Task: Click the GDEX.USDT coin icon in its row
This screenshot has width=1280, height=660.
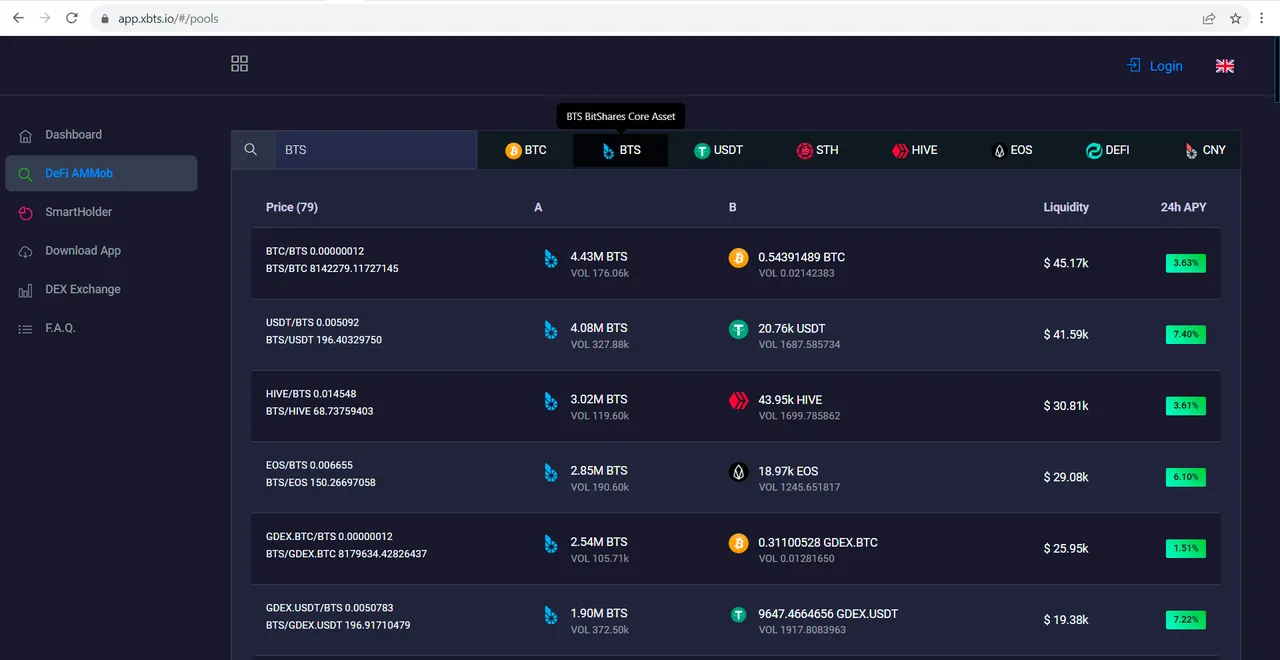Action: pyautogui.click(x=738, y=615)
